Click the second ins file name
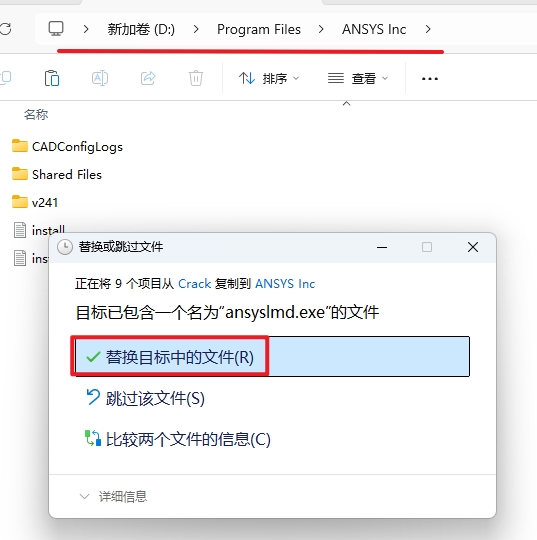The width and height of the screenshot is (537, 540). [40, 258]
